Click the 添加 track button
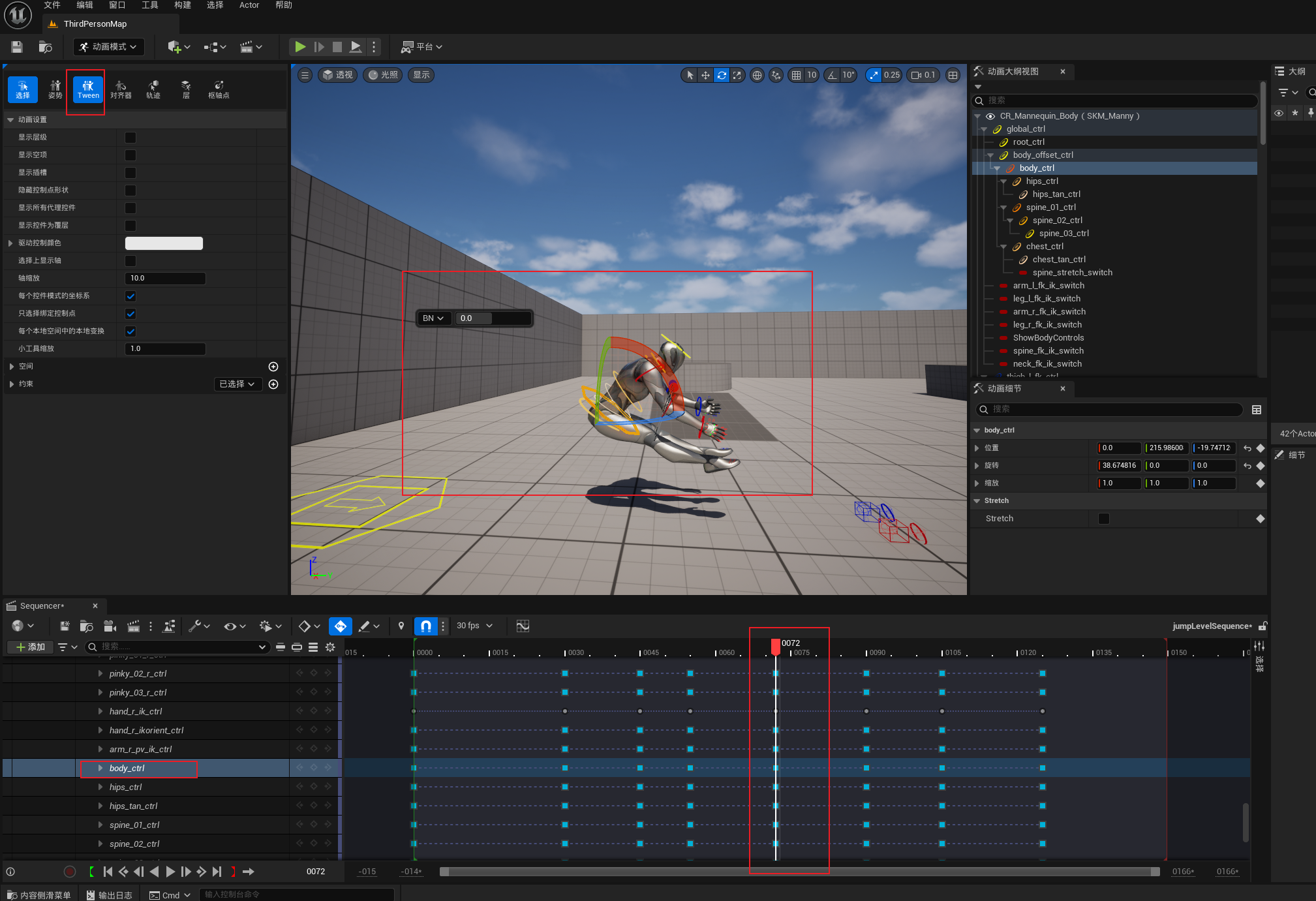This screenshot has height=901, width=1316. (x=30, y=647)
